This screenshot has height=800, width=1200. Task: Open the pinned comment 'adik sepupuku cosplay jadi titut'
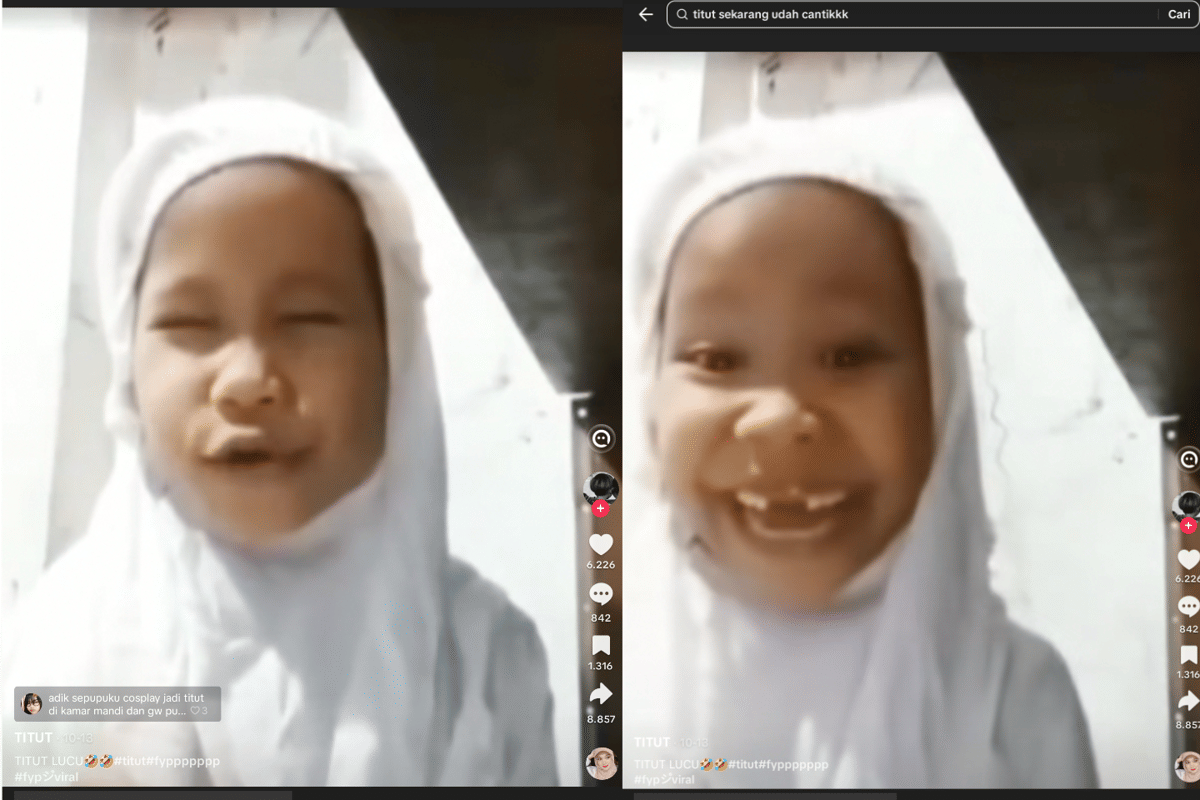point(117,704)
